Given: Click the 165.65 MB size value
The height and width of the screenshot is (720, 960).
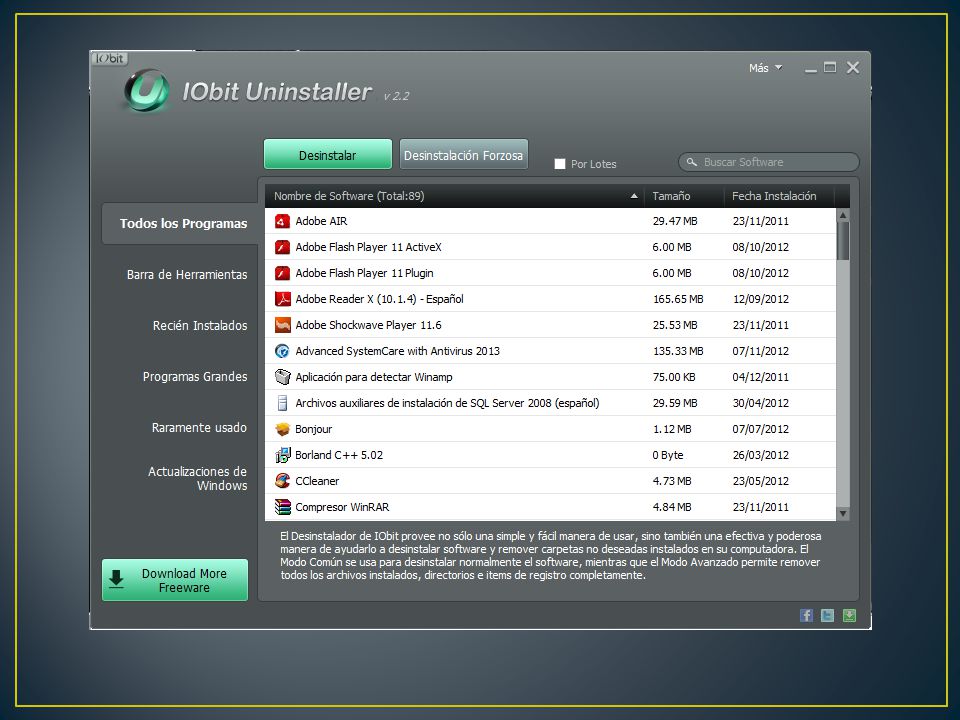Looking at the screenshot, I should click(678, 299).
